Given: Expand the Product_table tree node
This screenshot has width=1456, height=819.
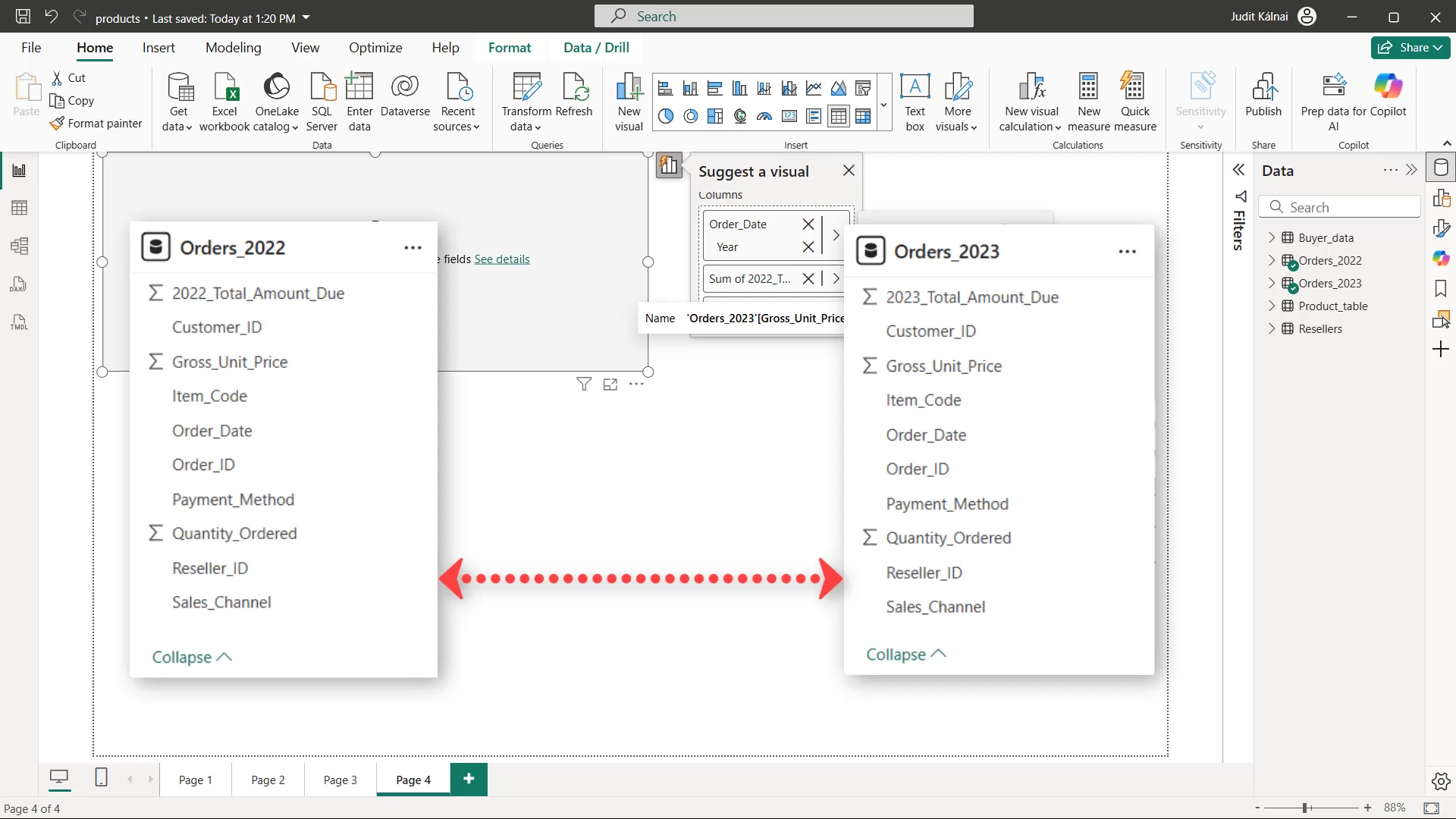Looking at the screenshot, I should coord(1272,306).
